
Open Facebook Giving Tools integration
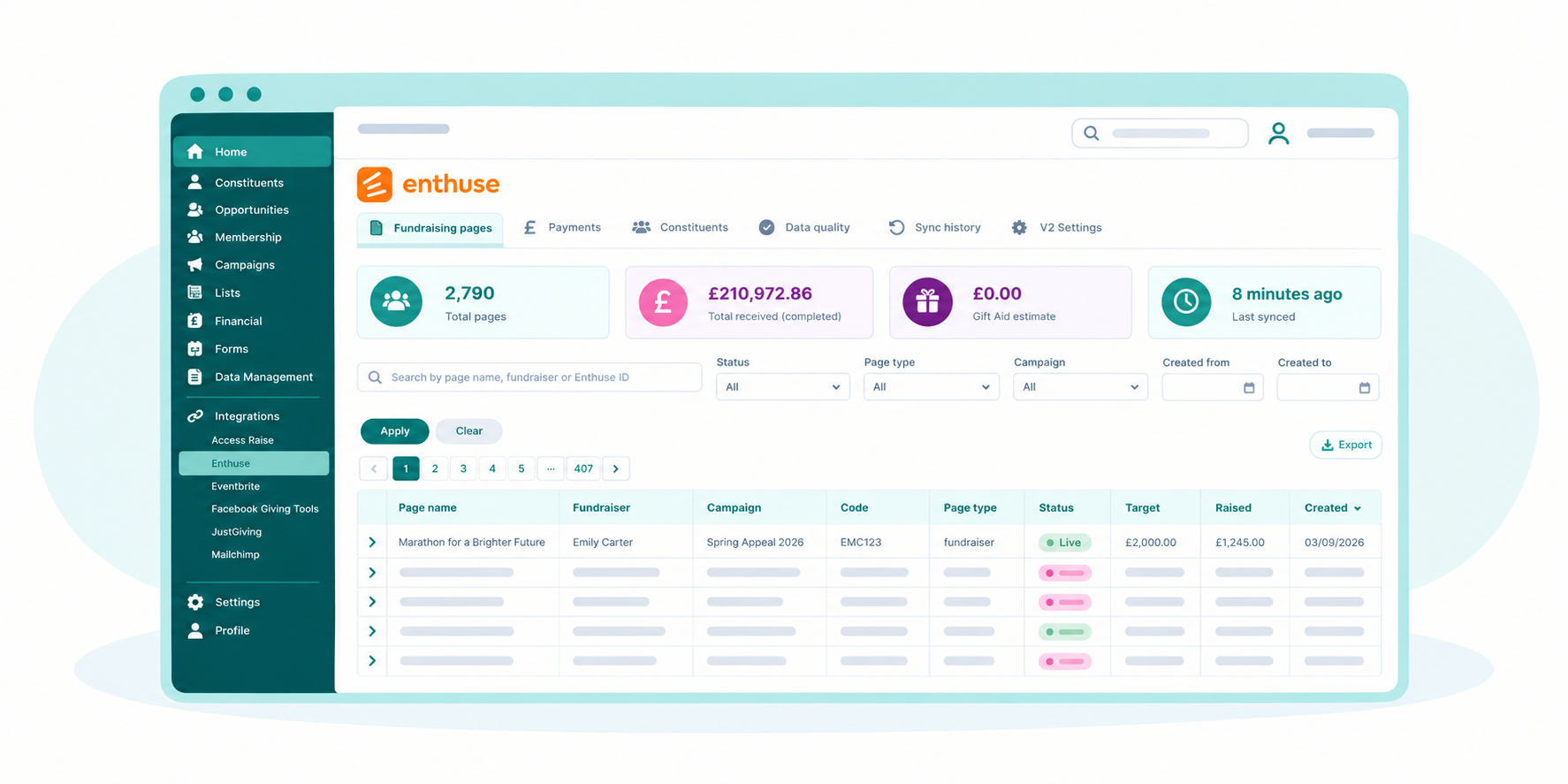[264, 509]
